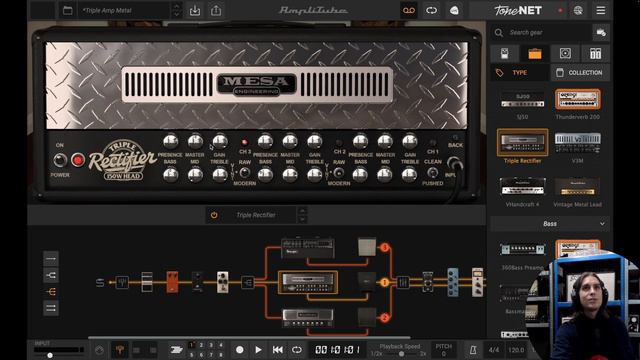Expand the Bass category dropdown
Screen dimensions: 640x360
click(550, 224)
